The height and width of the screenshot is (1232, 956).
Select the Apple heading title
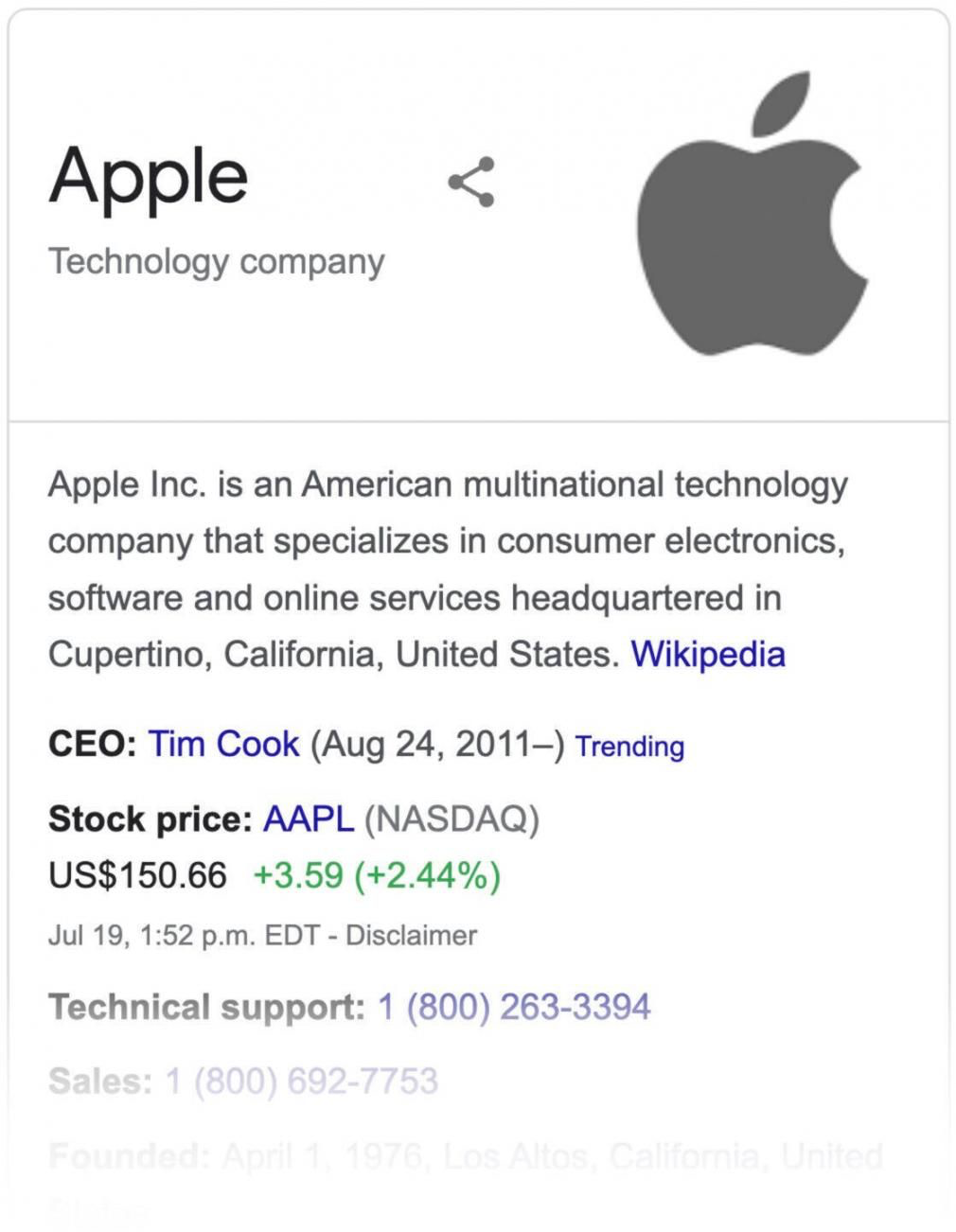coord(149,176)
